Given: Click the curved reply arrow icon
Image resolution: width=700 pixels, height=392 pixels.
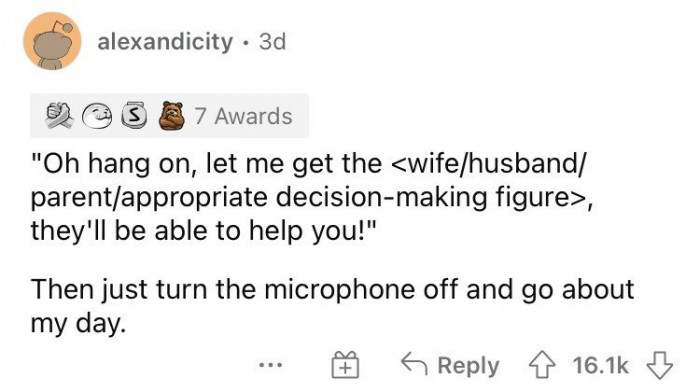Looking at the screenshot, I should click(414, 363).
